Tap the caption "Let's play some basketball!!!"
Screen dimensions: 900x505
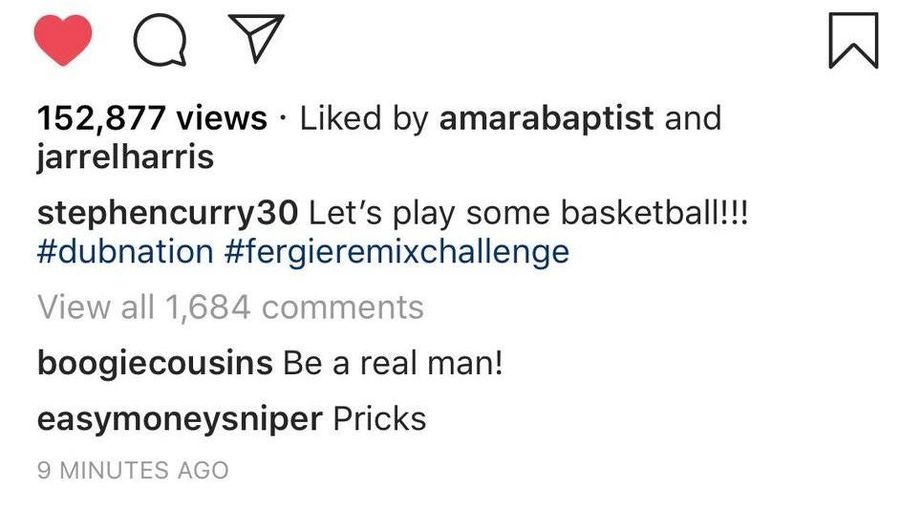[x=529, y=214]
